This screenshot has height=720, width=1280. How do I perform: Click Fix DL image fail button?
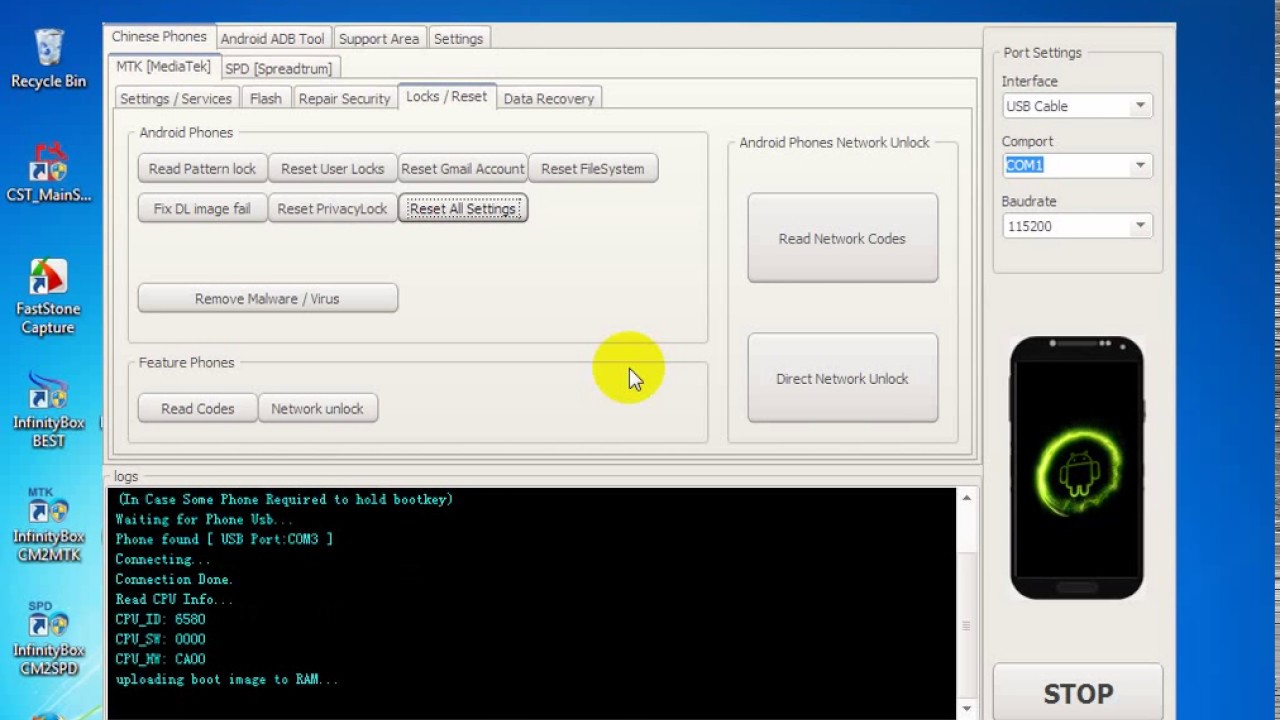click(x=202, y=208)
